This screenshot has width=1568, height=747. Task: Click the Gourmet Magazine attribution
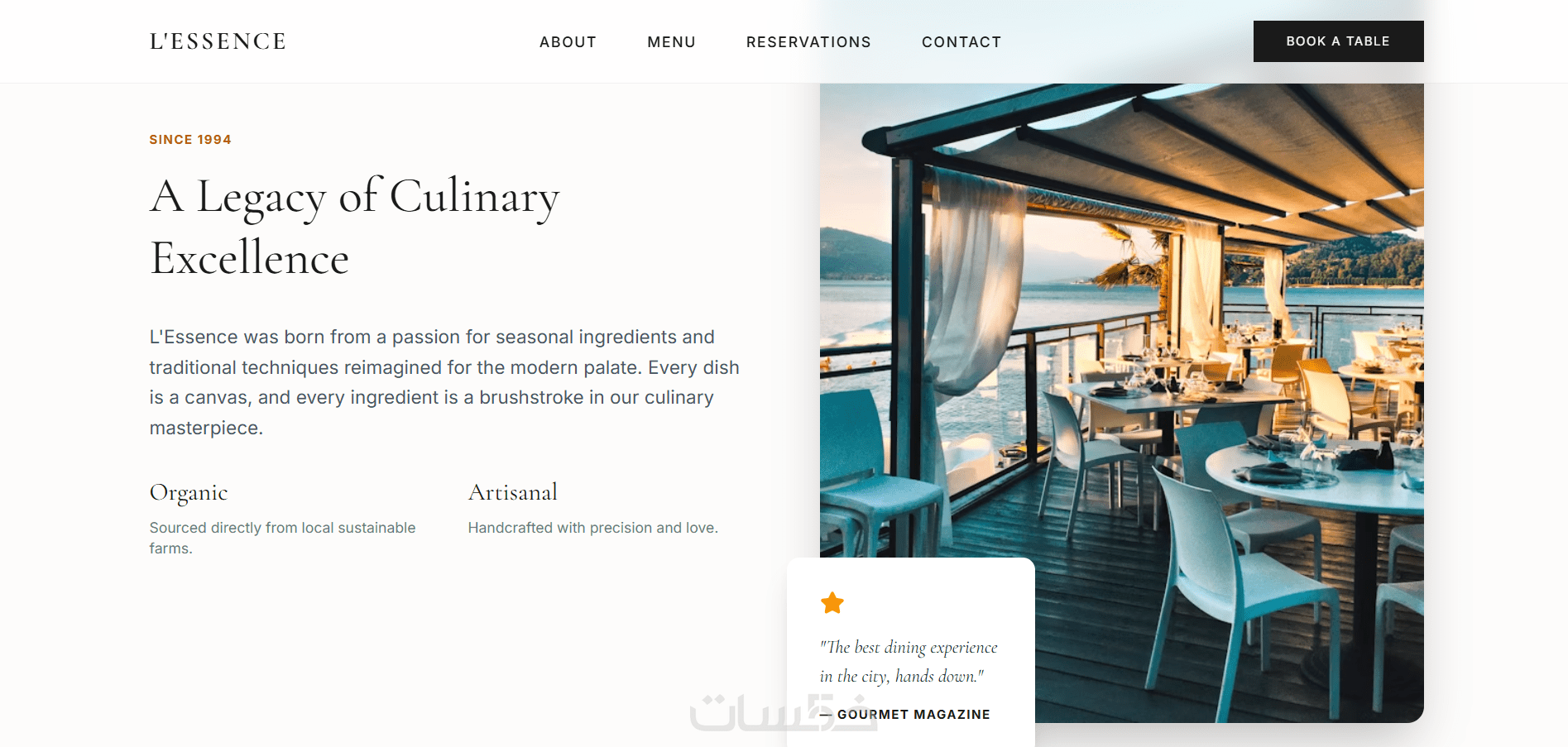click(x=904, y=714)
